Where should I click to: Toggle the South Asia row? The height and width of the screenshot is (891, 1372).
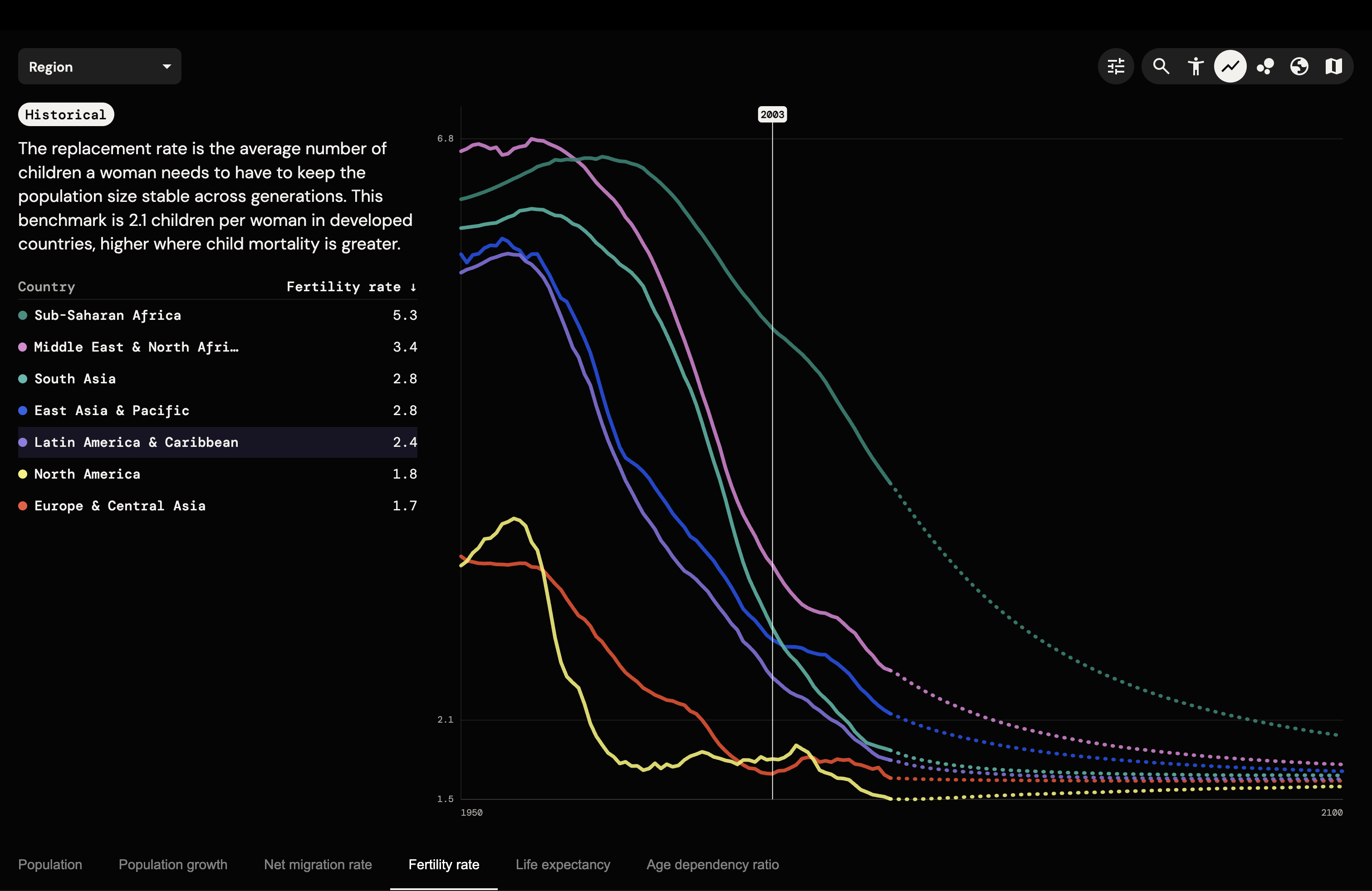click(x=217, y=379)
